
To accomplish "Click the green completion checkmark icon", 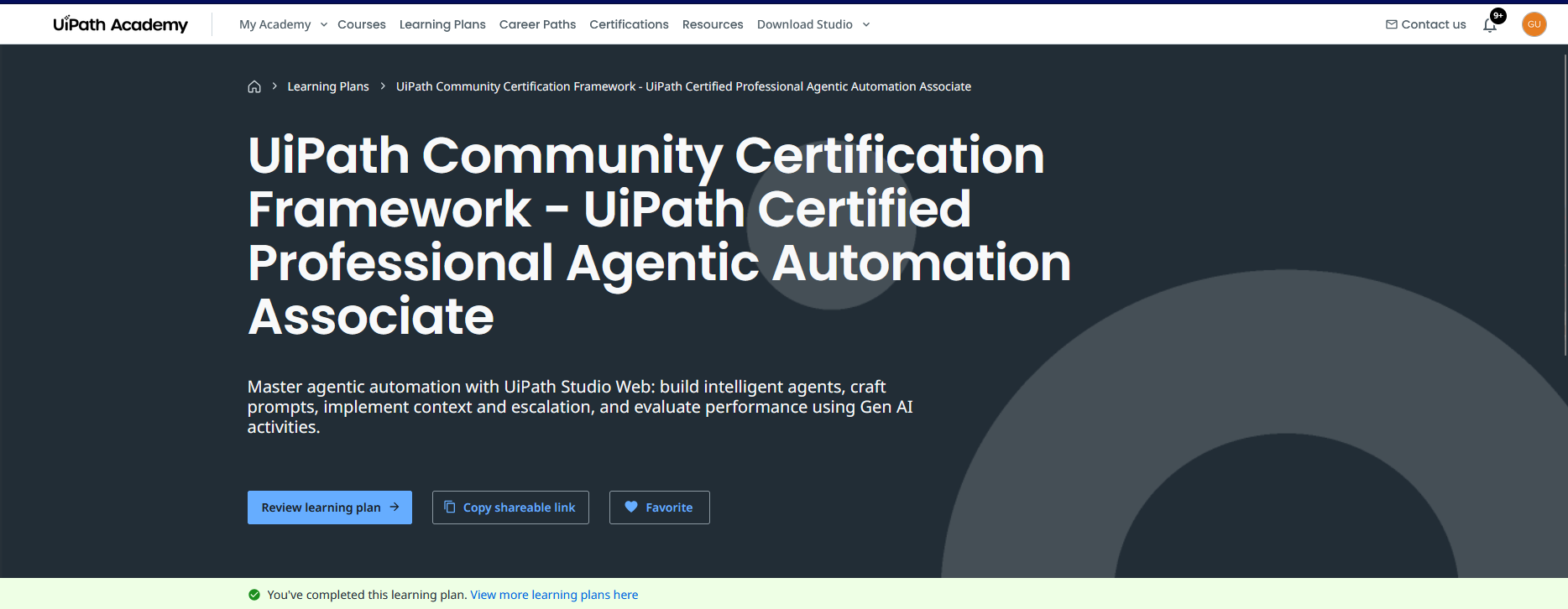I will tap(254, 595).
